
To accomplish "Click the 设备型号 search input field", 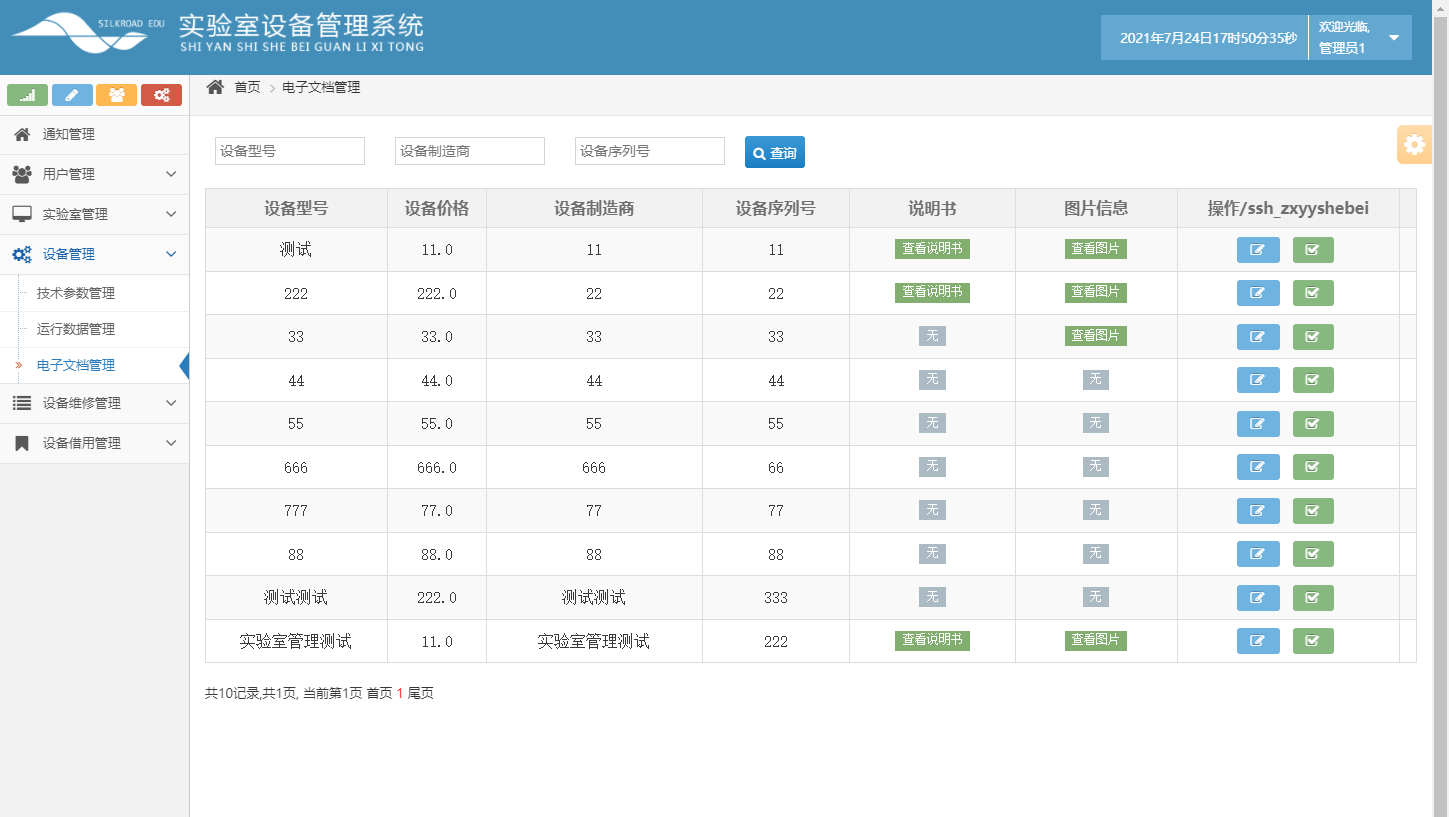I will pyautogui.click(x=289, y=151).
